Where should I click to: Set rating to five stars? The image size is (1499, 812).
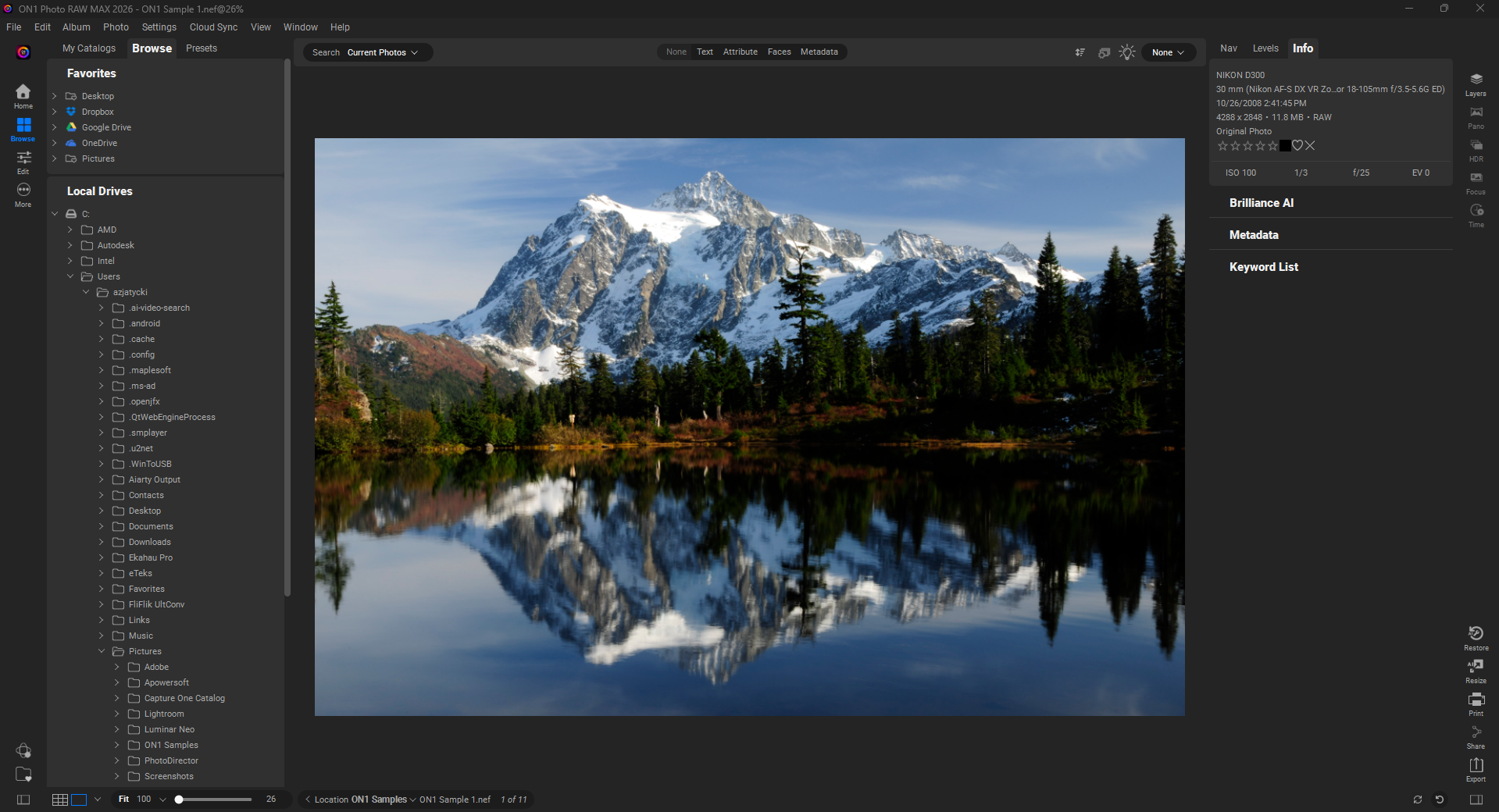[x=1272, y=146]
